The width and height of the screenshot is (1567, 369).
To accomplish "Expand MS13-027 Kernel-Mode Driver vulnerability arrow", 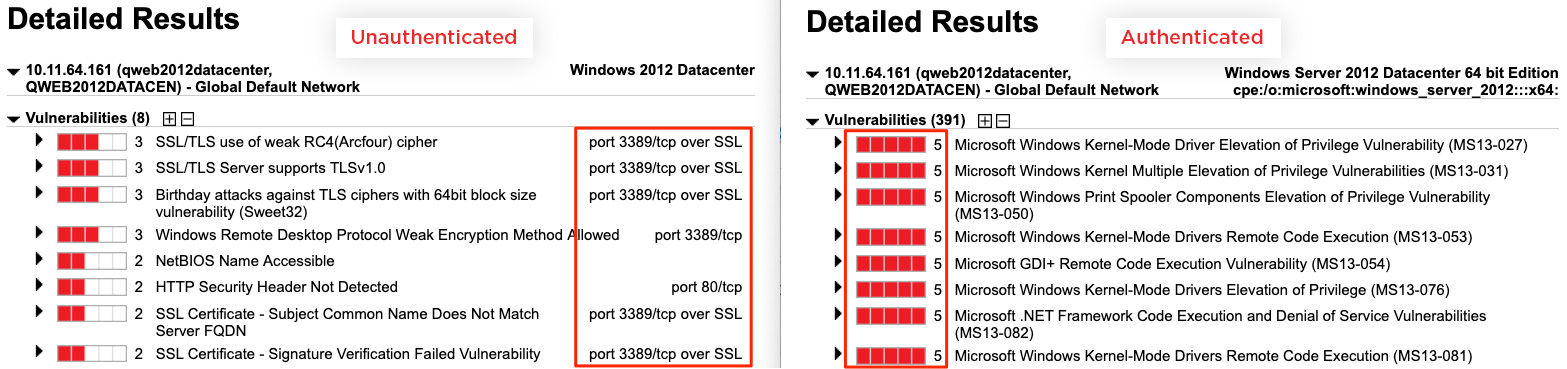I will (x=839, y=144).
